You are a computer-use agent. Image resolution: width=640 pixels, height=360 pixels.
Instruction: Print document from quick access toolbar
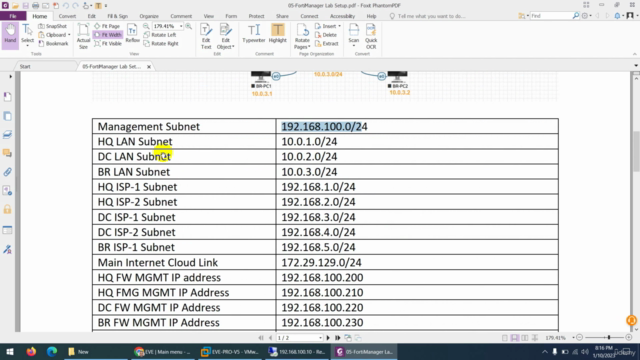click(x=36, y=6)
